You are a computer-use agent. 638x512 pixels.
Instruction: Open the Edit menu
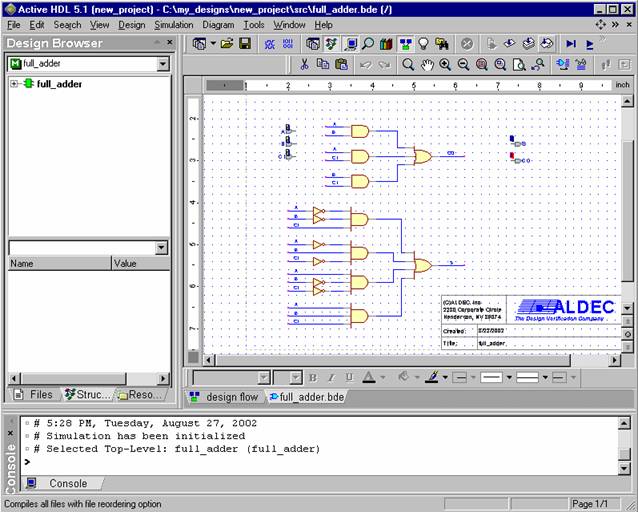pos(37,25)
